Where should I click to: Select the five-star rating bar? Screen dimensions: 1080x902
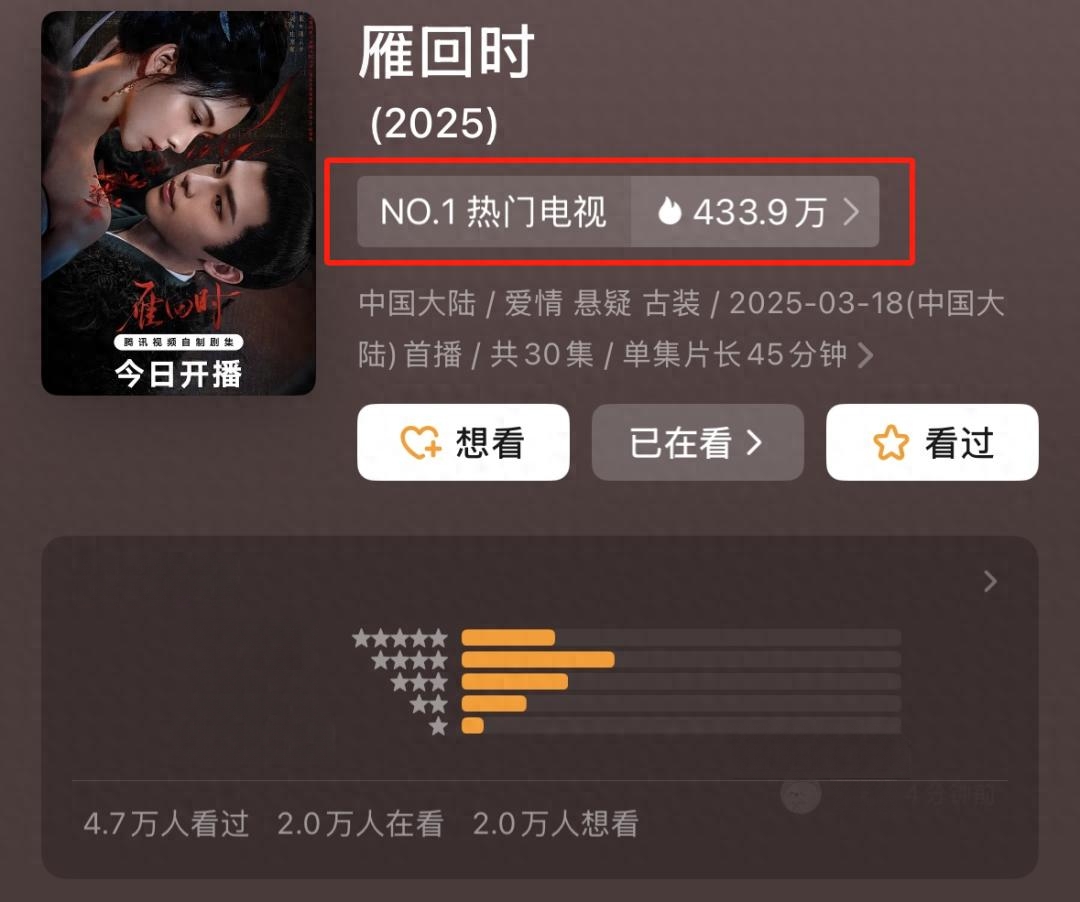(x=681, y=638)
